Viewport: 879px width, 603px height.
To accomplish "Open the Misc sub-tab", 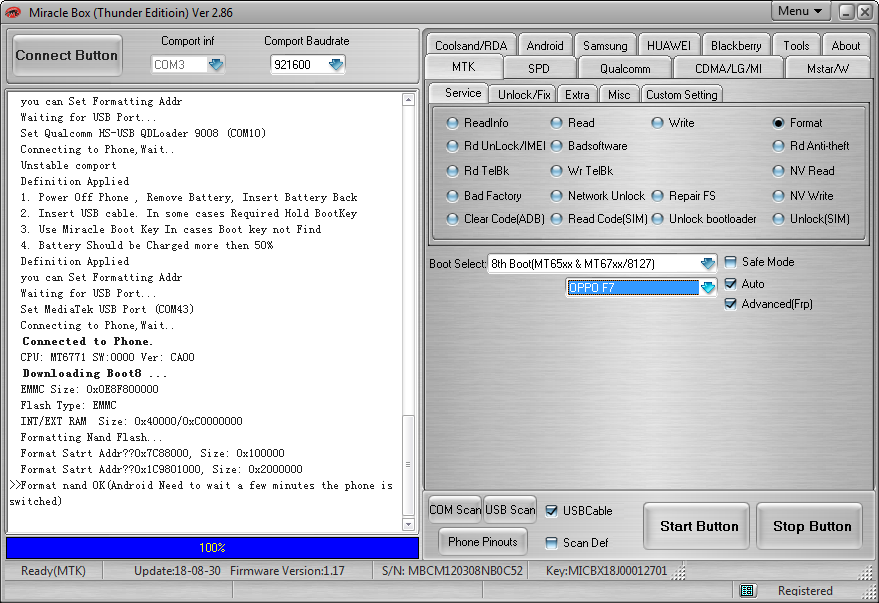I will point(619,95).
